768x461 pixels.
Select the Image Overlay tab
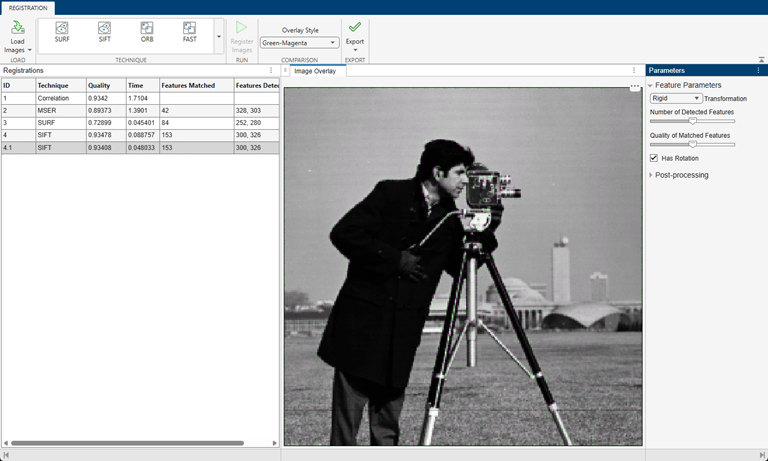pyautogui.click(x=315, y=71)
